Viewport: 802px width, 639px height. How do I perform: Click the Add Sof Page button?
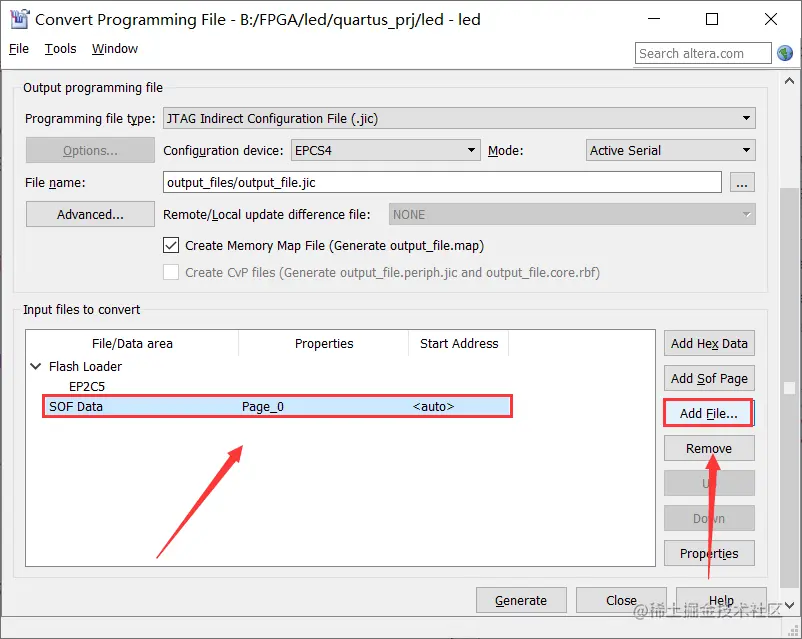[709, 379]
